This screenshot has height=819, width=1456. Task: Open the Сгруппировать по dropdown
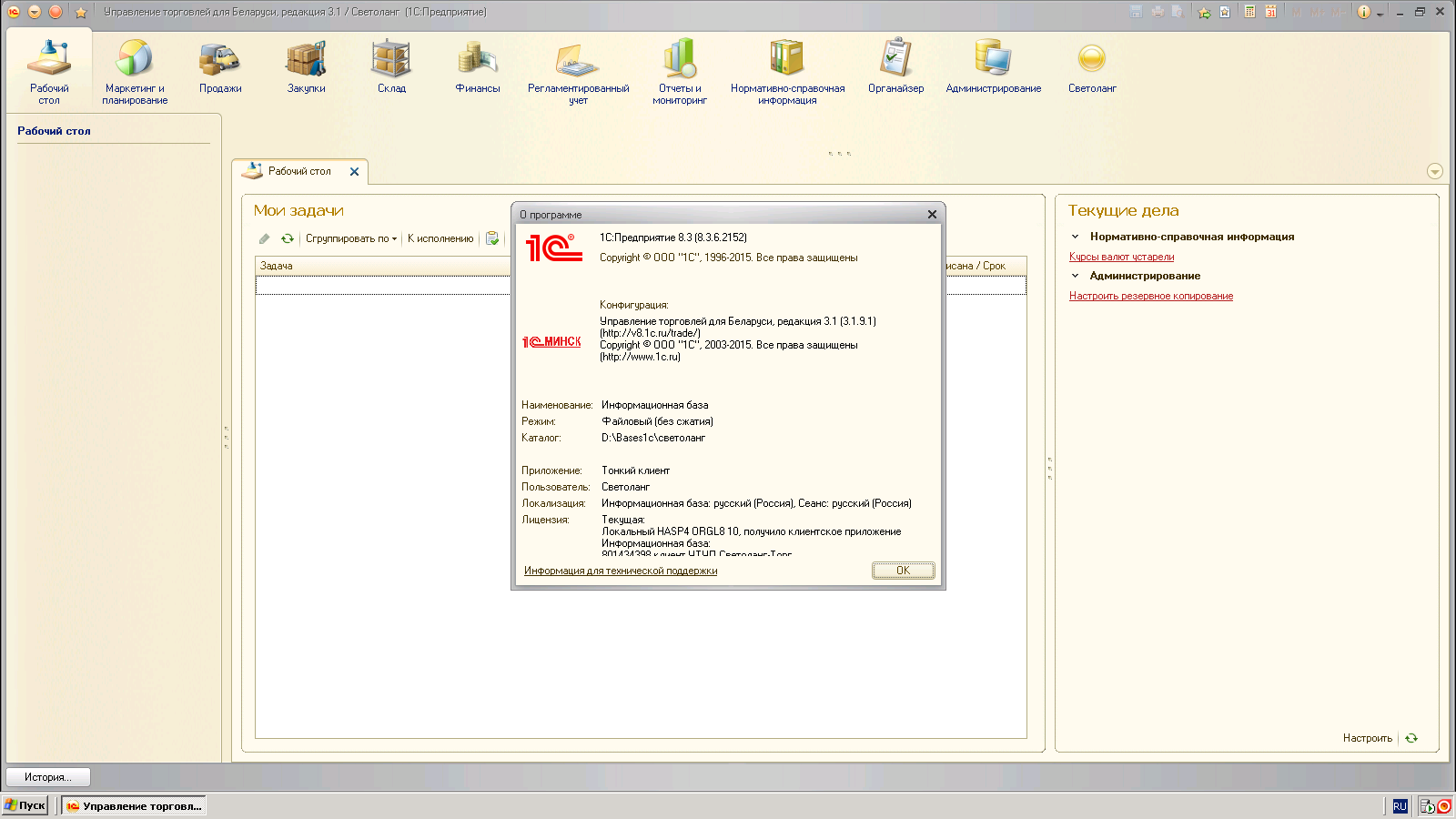click(351, 238)
